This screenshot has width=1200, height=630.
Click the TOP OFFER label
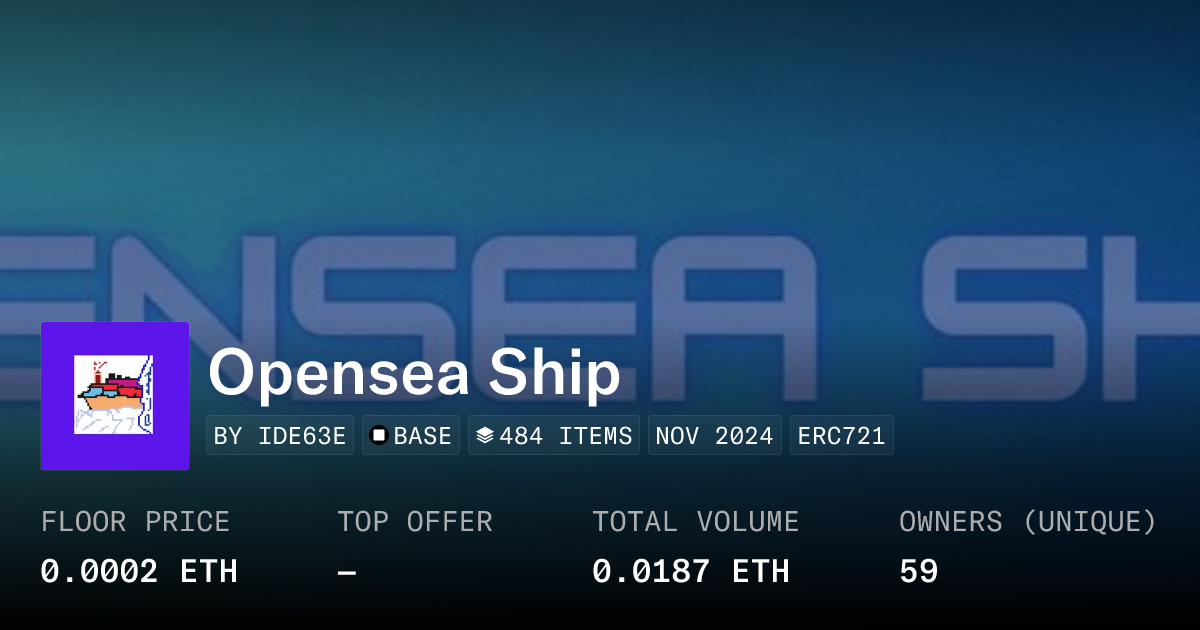414,522
